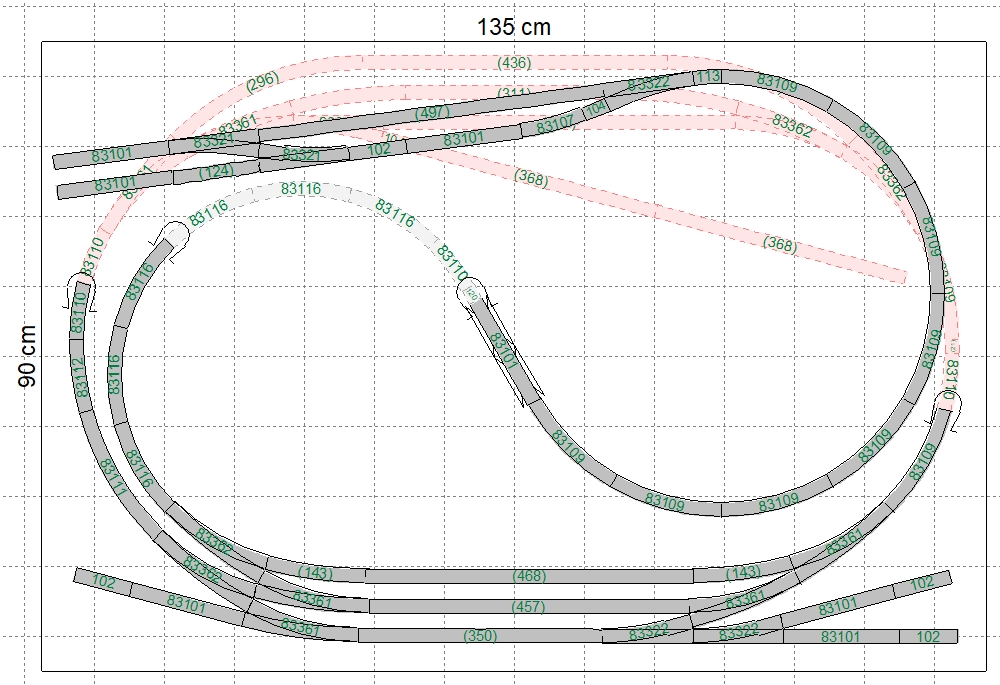Click the 135 cm width dimension label
1000x685 pixels.
513,26
